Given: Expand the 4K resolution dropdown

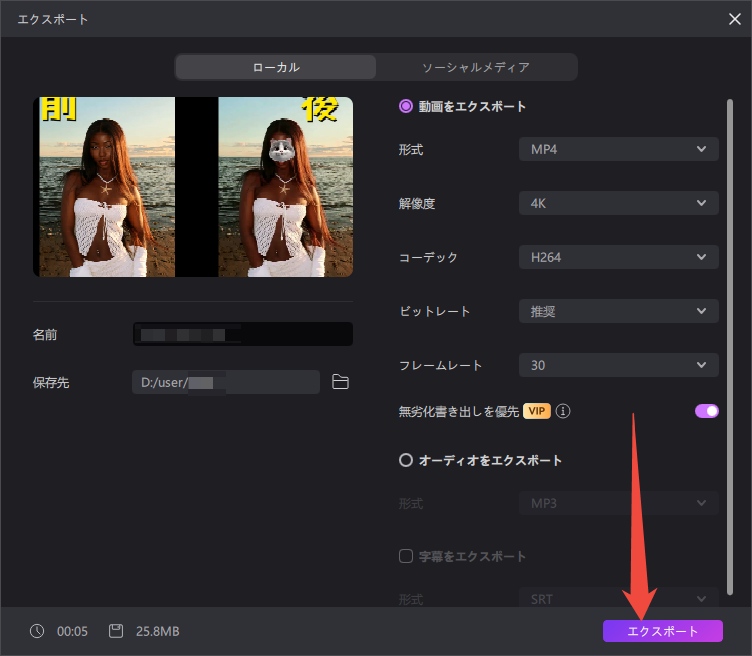Looking at the screenshot, I should (618, 203).
